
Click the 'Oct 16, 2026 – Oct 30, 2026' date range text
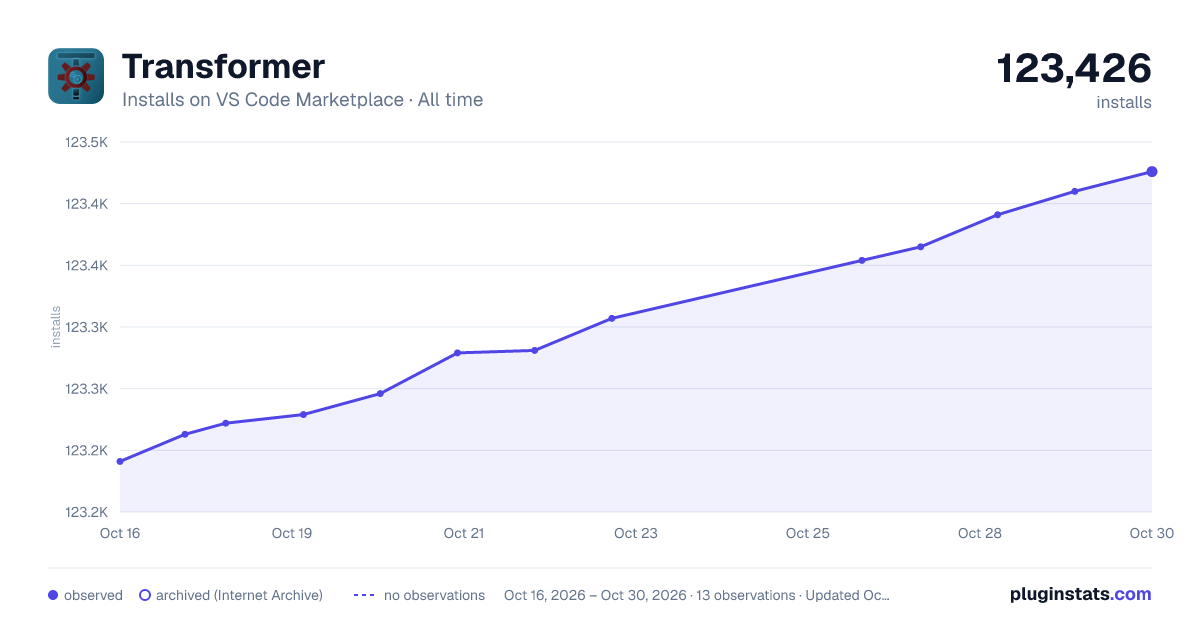point(595,595)
